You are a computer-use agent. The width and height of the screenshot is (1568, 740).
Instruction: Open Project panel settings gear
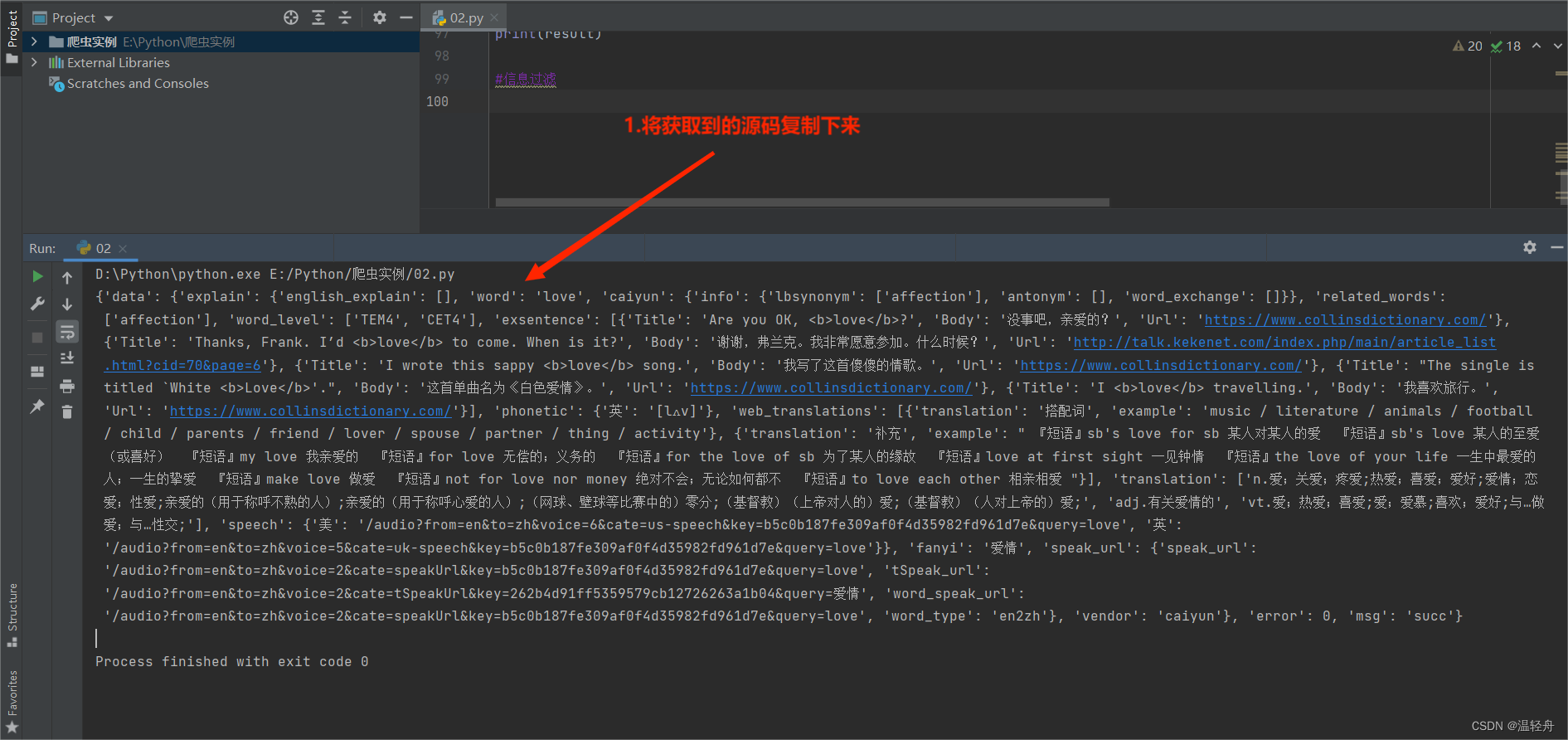coord(379,17)
